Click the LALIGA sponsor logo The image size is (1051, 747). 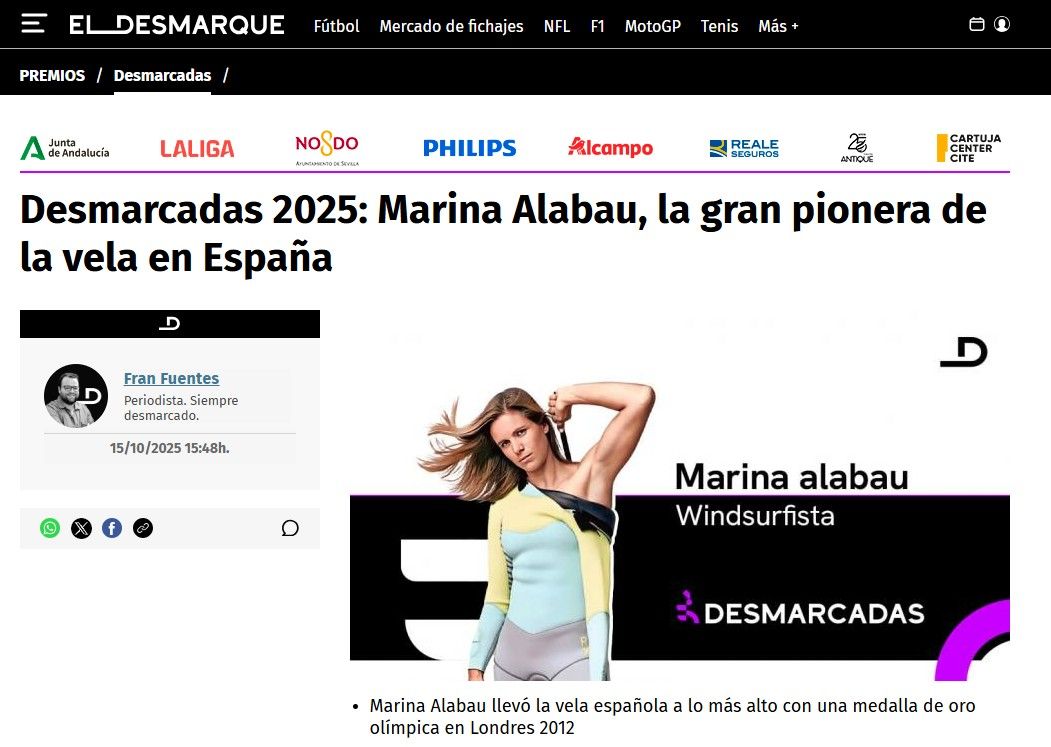tap(197, 148)
